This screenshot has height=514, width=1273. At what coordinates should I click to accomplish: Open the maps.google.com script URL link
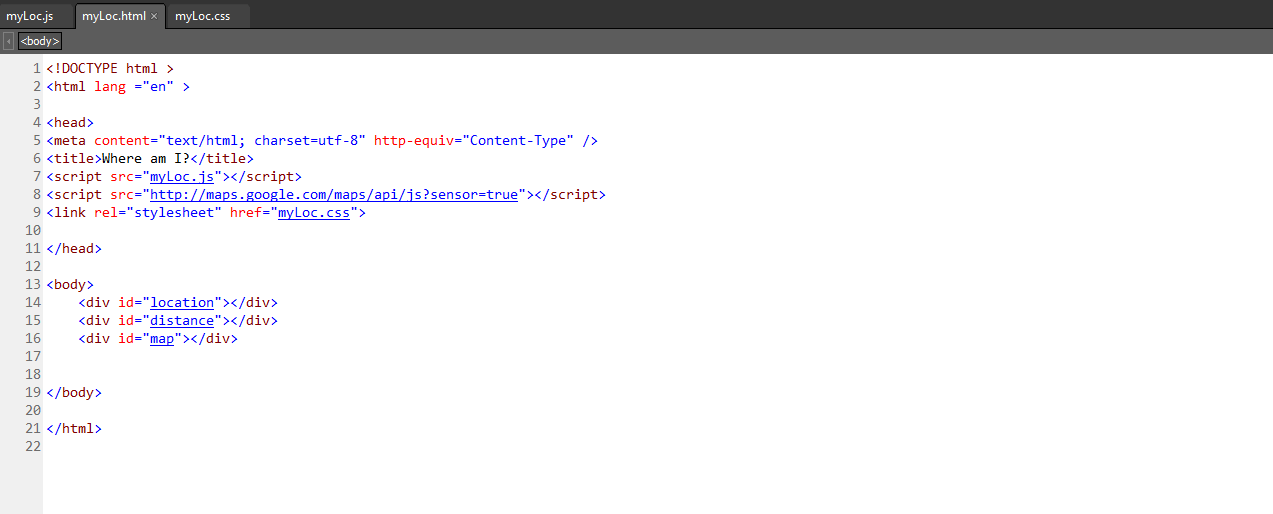334,195
